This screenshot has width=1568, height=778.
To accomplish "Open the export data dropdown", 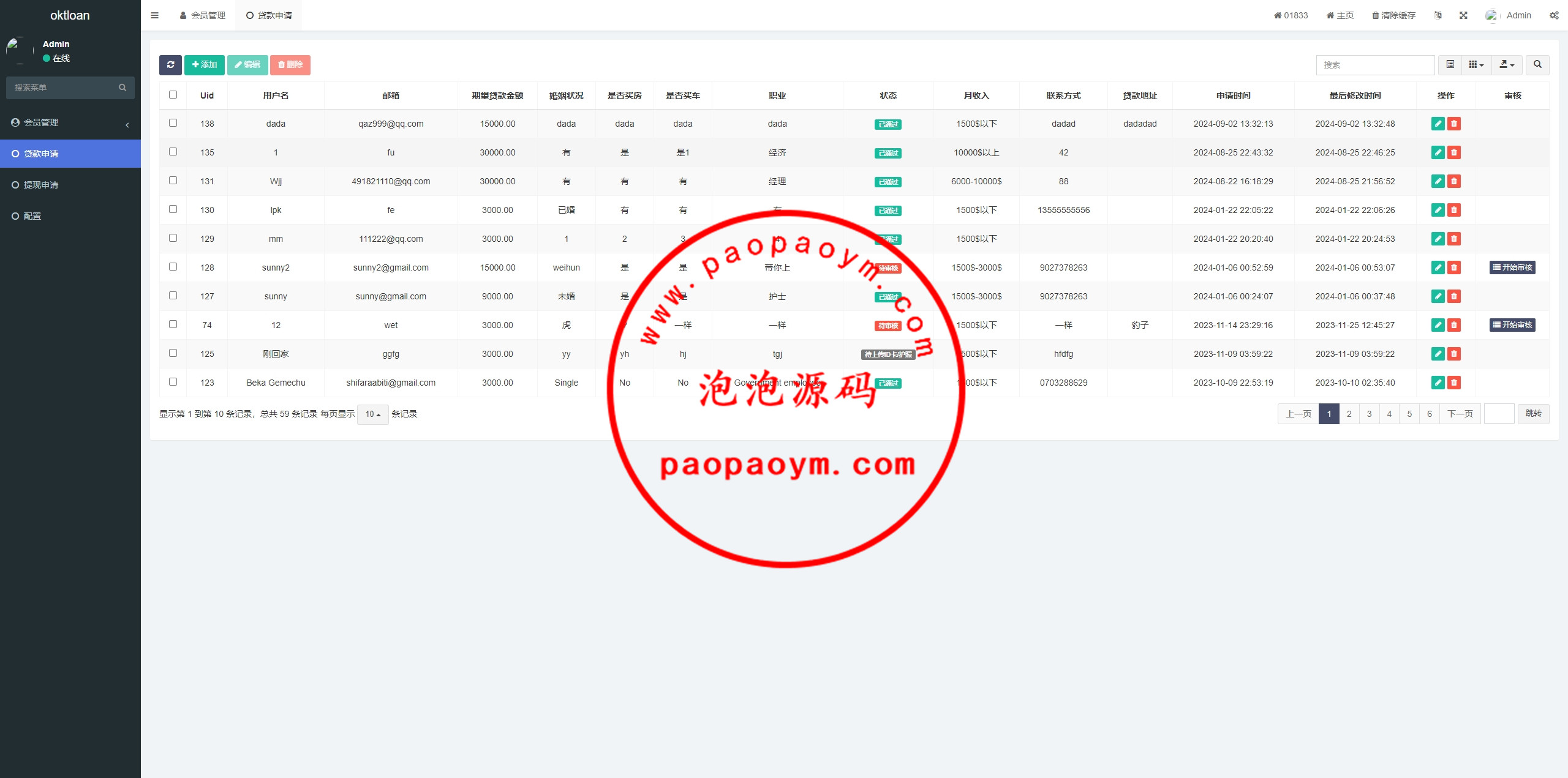I will [1507, 65].
